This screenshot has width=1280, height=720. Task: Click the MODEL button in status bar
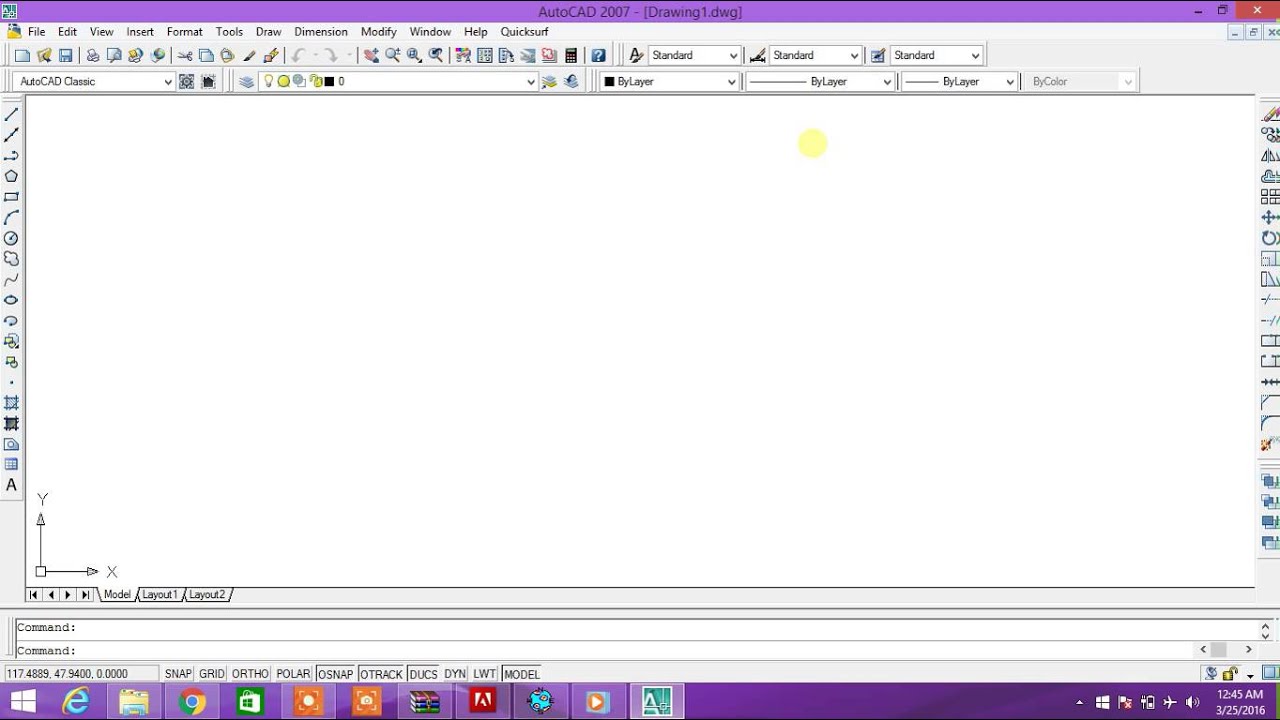[x=522, y=674]
